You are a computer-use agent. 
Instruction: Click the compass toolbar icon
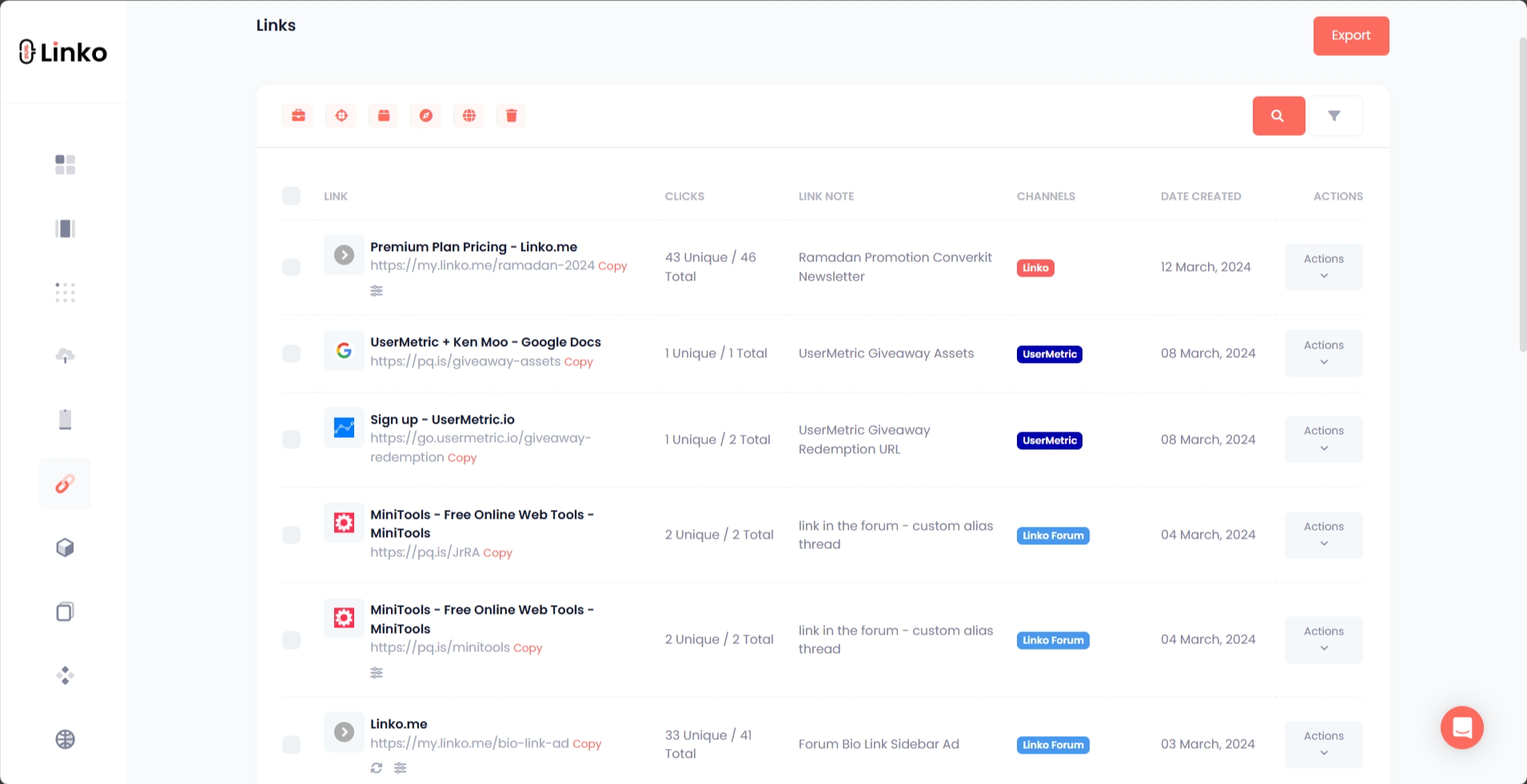pyautogui.click(x=426, y=116)
